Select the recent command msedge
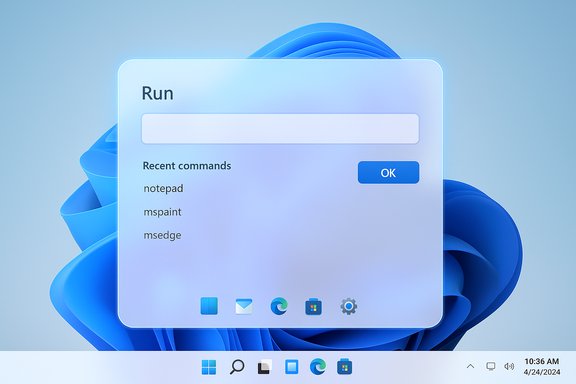Viewport: 576px width, 384px height. click(162, 235)
